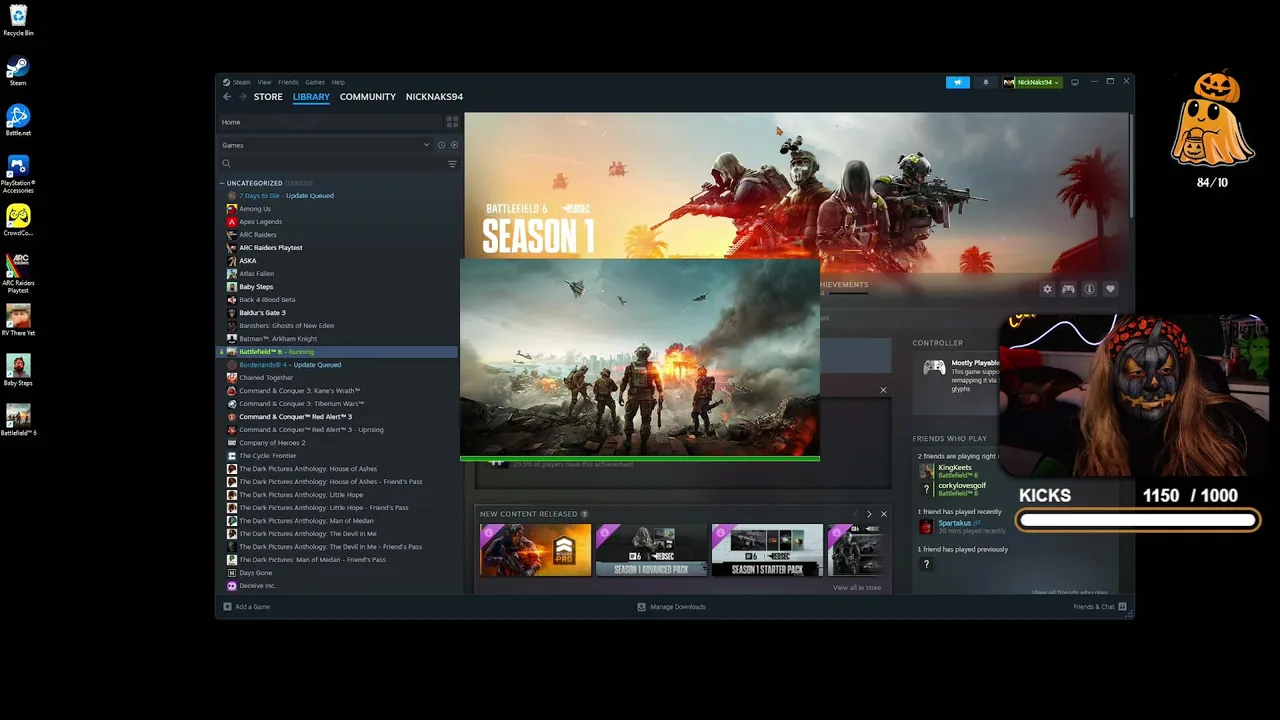The image size is (1280, 720).
Task: Click the New Content Released help icon
Action: point(585,514)
